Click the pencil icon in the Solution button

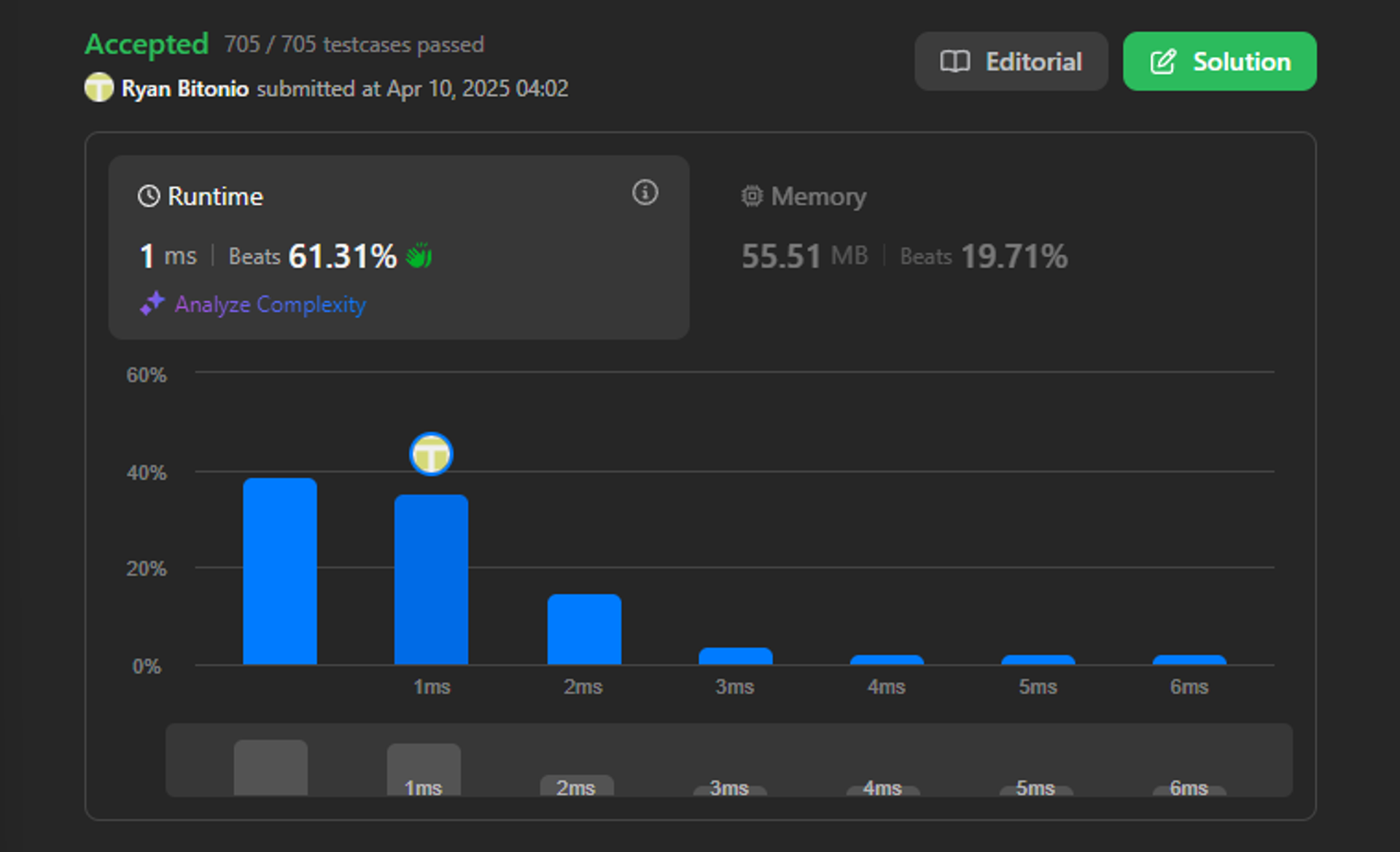pyautogui.click(x=1163, y=61)
